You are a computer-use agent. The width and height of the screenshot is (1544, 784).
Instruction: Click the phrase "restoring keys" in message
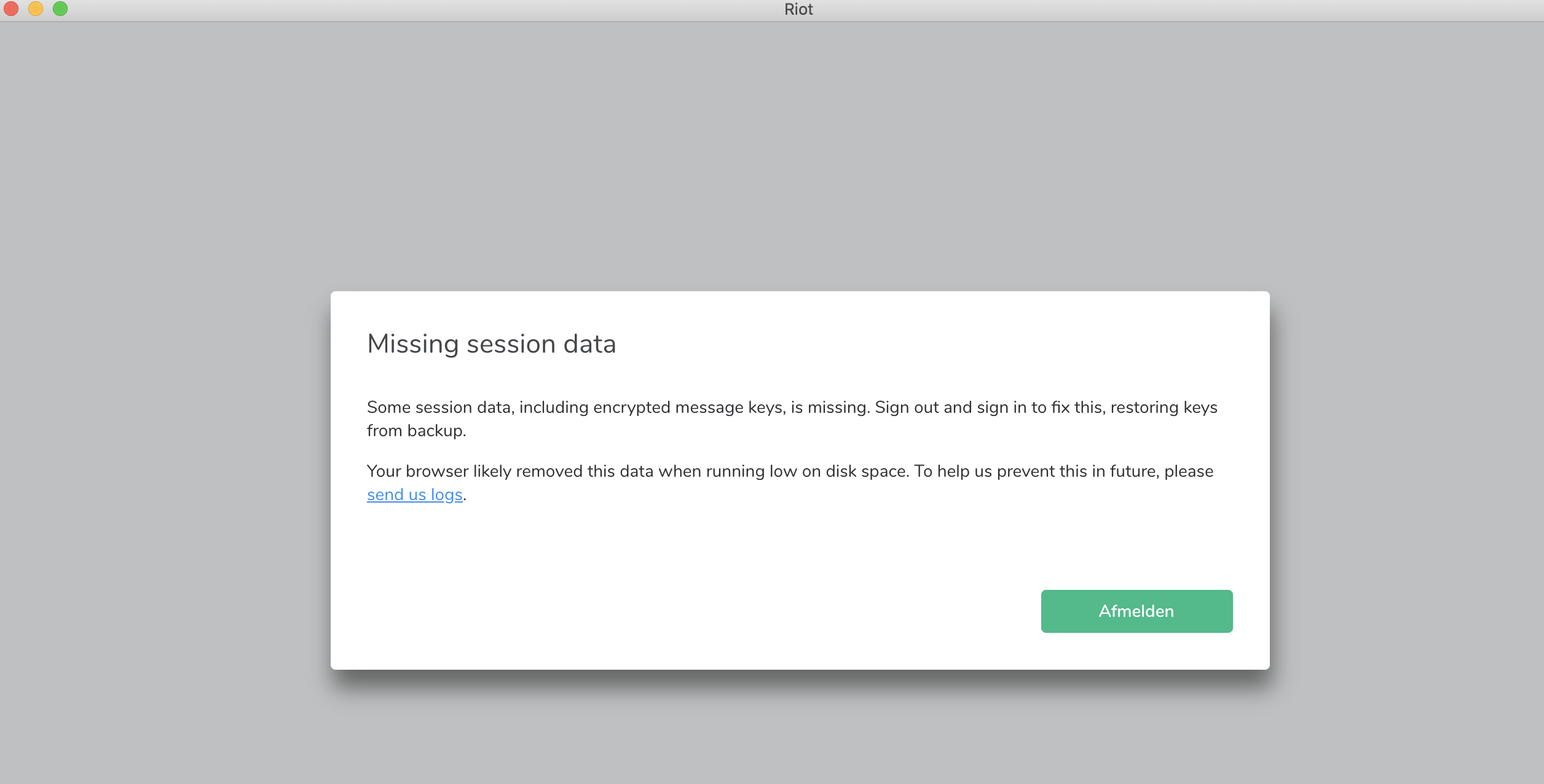(x=1164, y=407)
